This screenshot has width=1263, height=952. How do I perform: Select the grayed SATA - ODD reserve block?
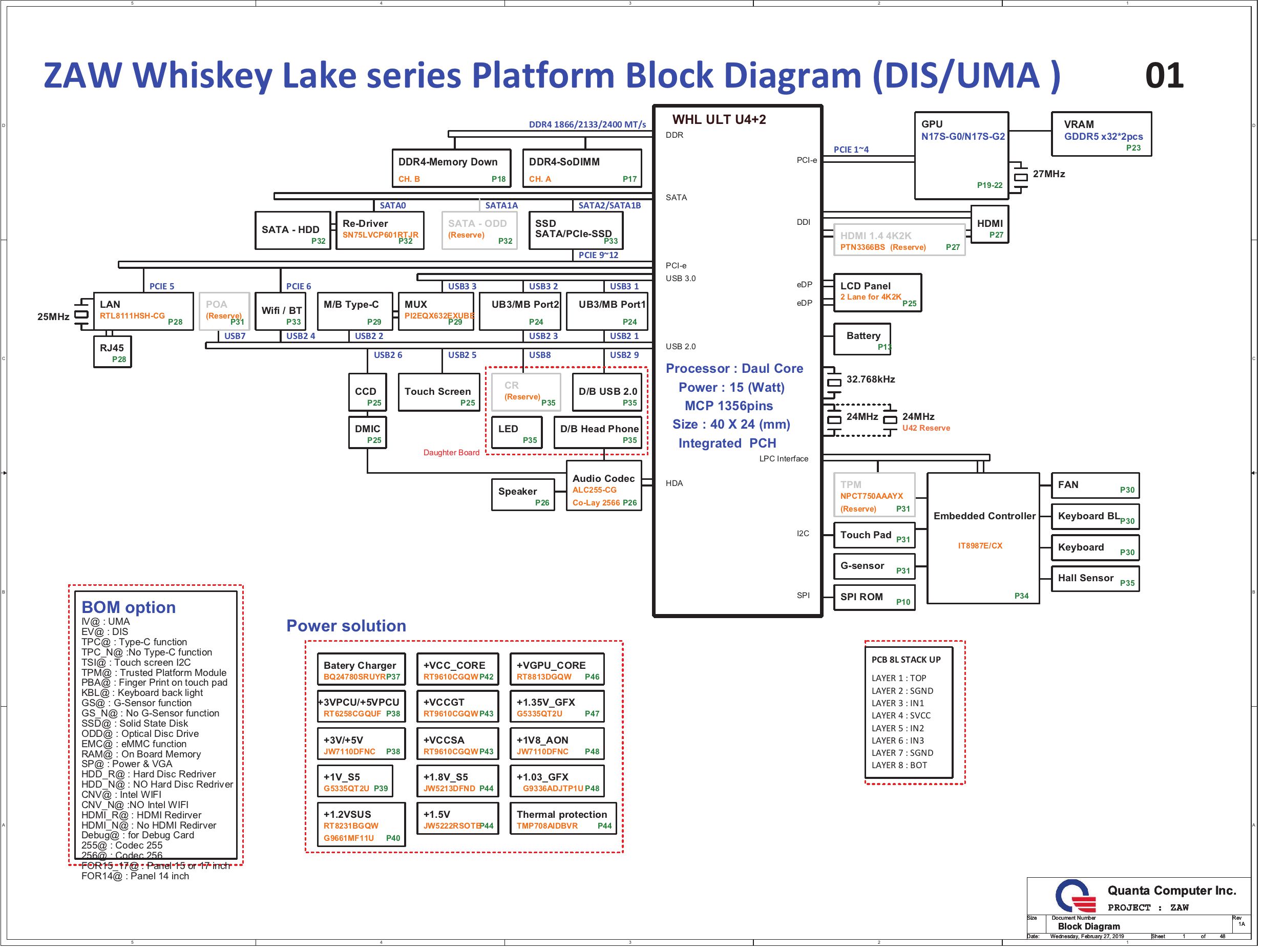coord(479,230)
